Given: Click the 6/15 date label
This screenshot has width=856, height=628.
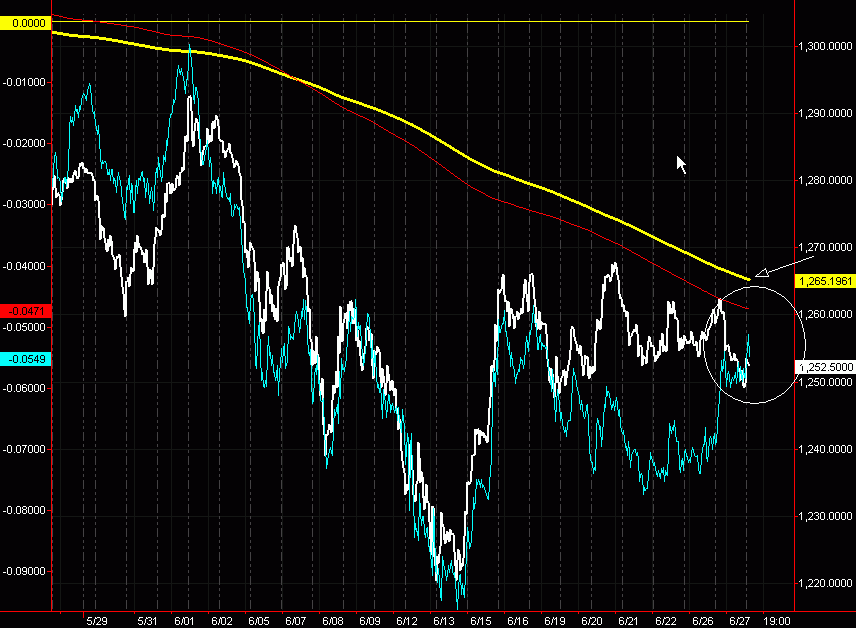Looking at the screenshot, I should pos(480,621).
